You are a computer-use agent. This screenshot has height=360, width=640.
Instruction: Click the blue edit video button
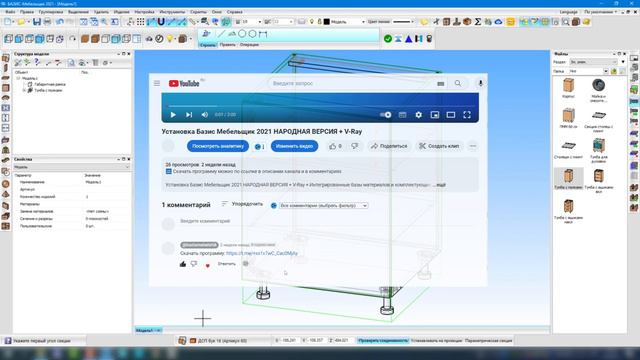coord(294,146)
